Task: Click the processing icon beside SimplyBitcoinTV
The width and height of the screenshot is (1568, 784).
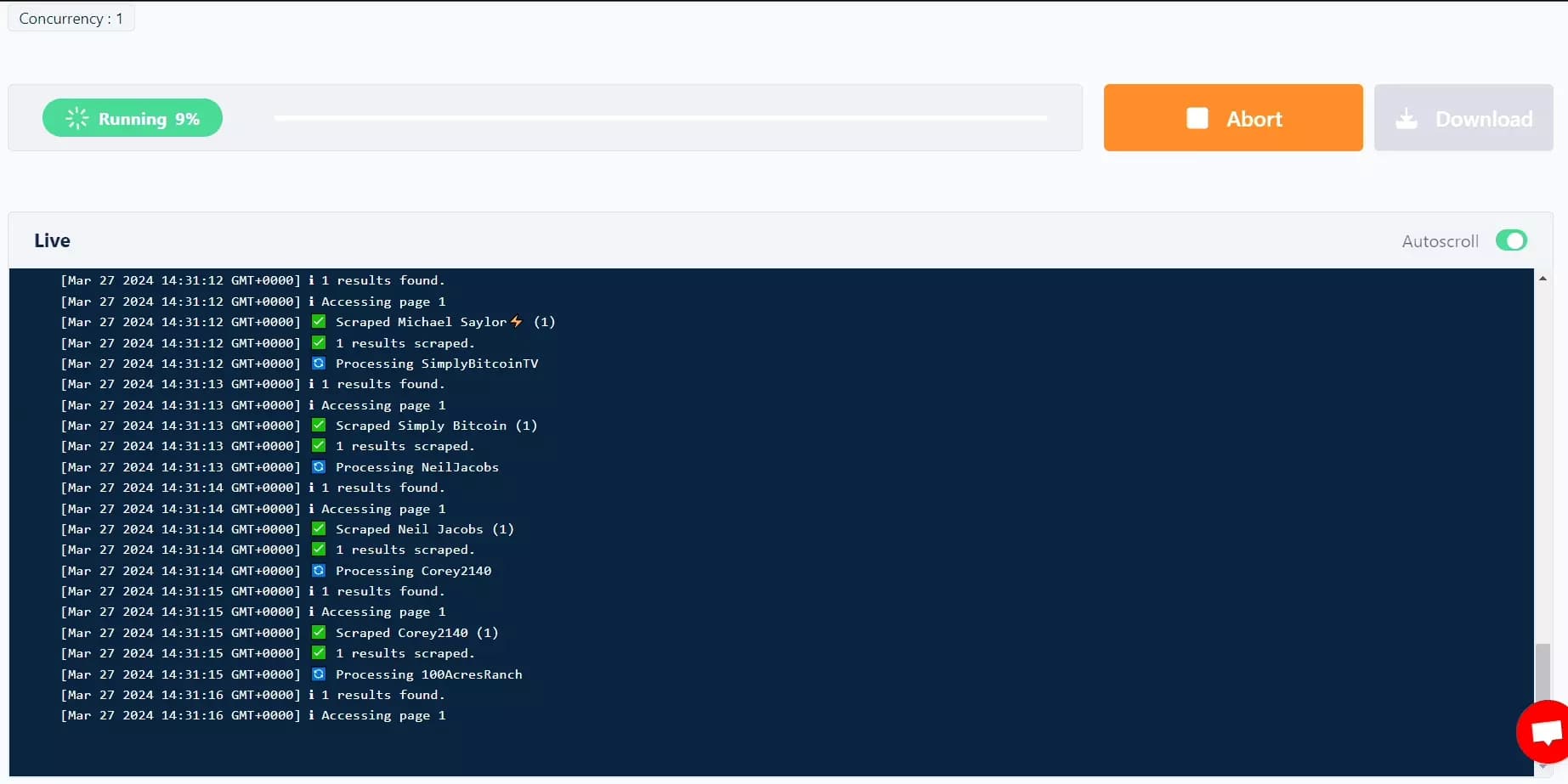Action: pyautogui.click(x=318, y=363)
